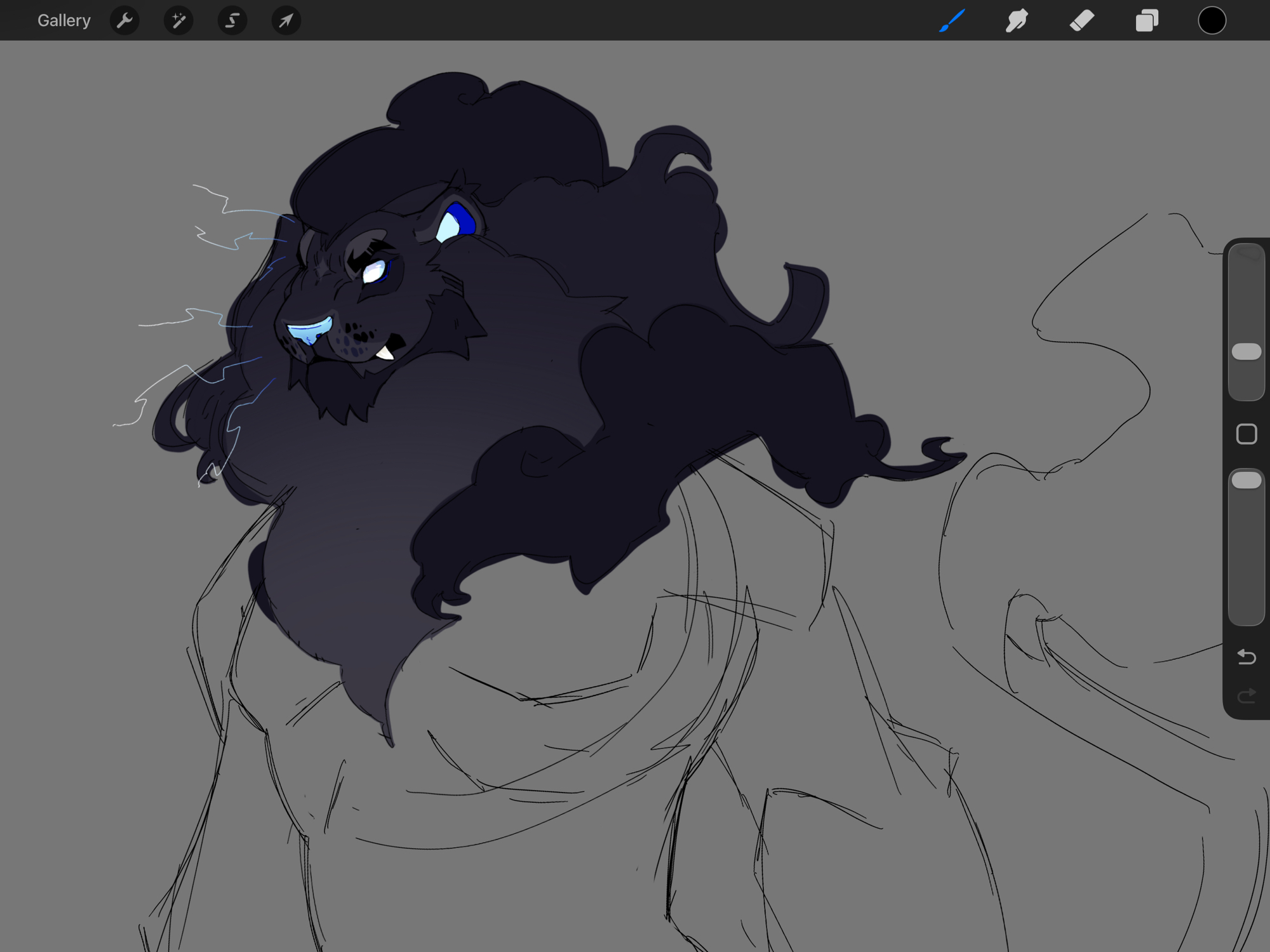Tap the lion's light blue nose
1270x952 pixels.
point(309,330)
